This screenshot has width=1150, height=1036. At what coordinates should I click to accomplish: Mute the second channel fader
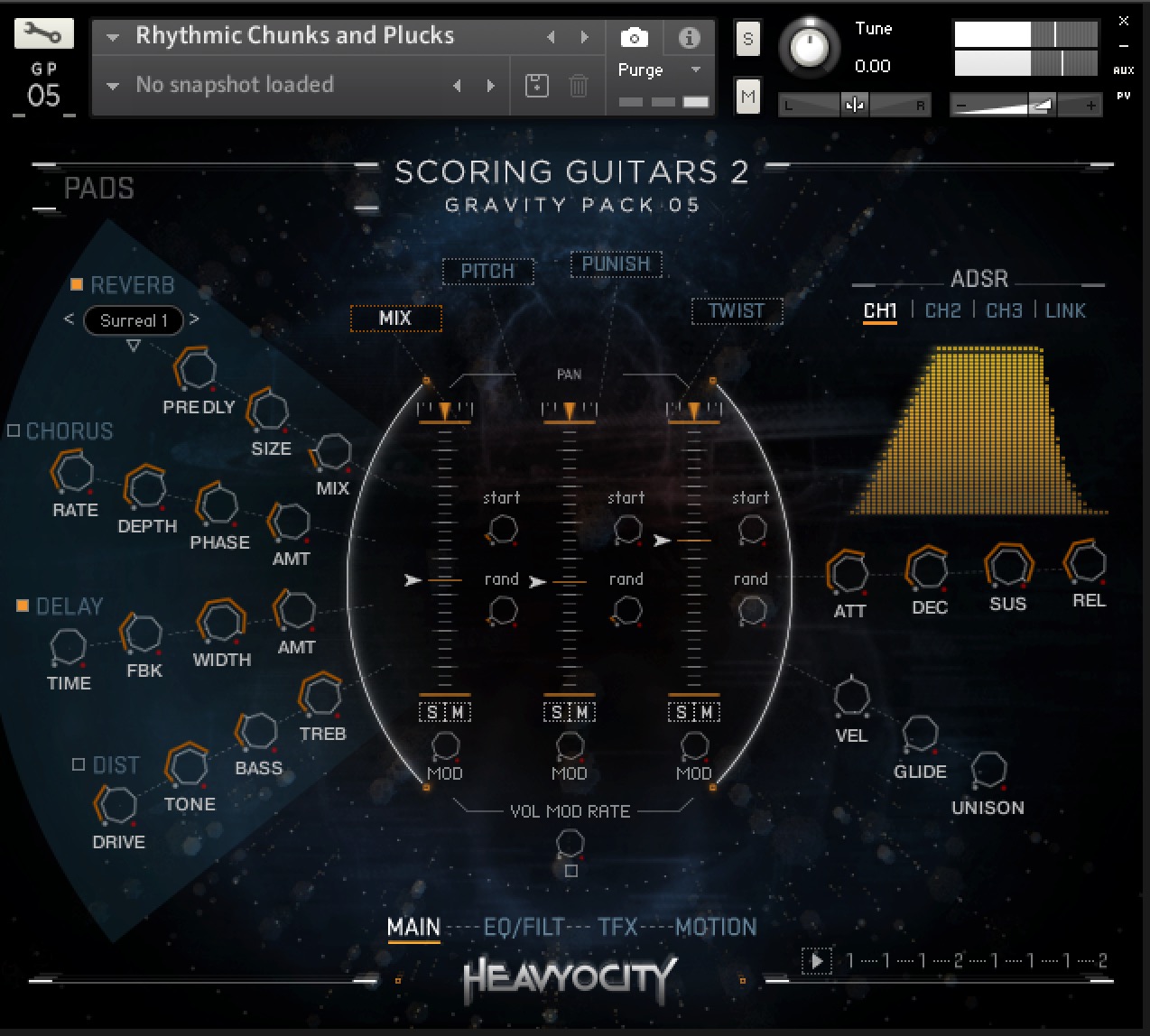click(582, 713)
